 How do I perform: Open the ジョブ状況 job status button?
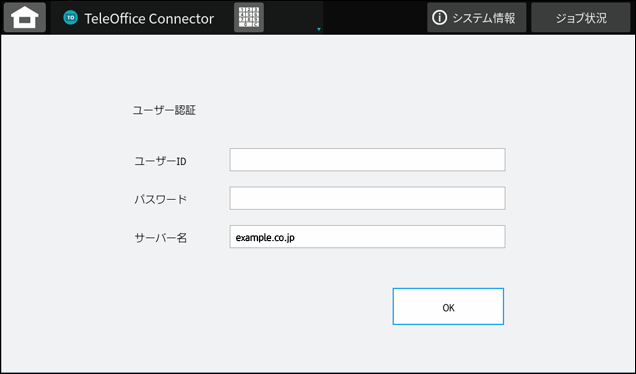(x=581, y=17)
